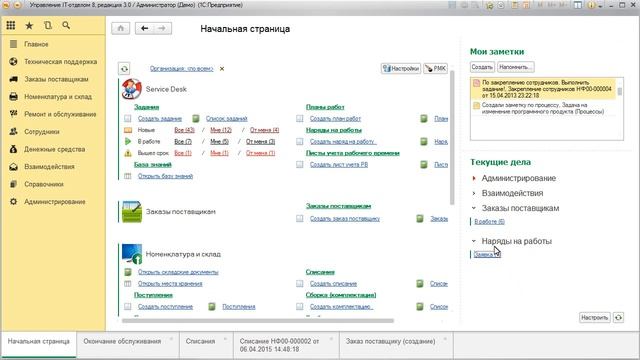Viewport: 640px width, 360px height.
Task: Click the Настроить button
Action: click(x=594, y=318)
